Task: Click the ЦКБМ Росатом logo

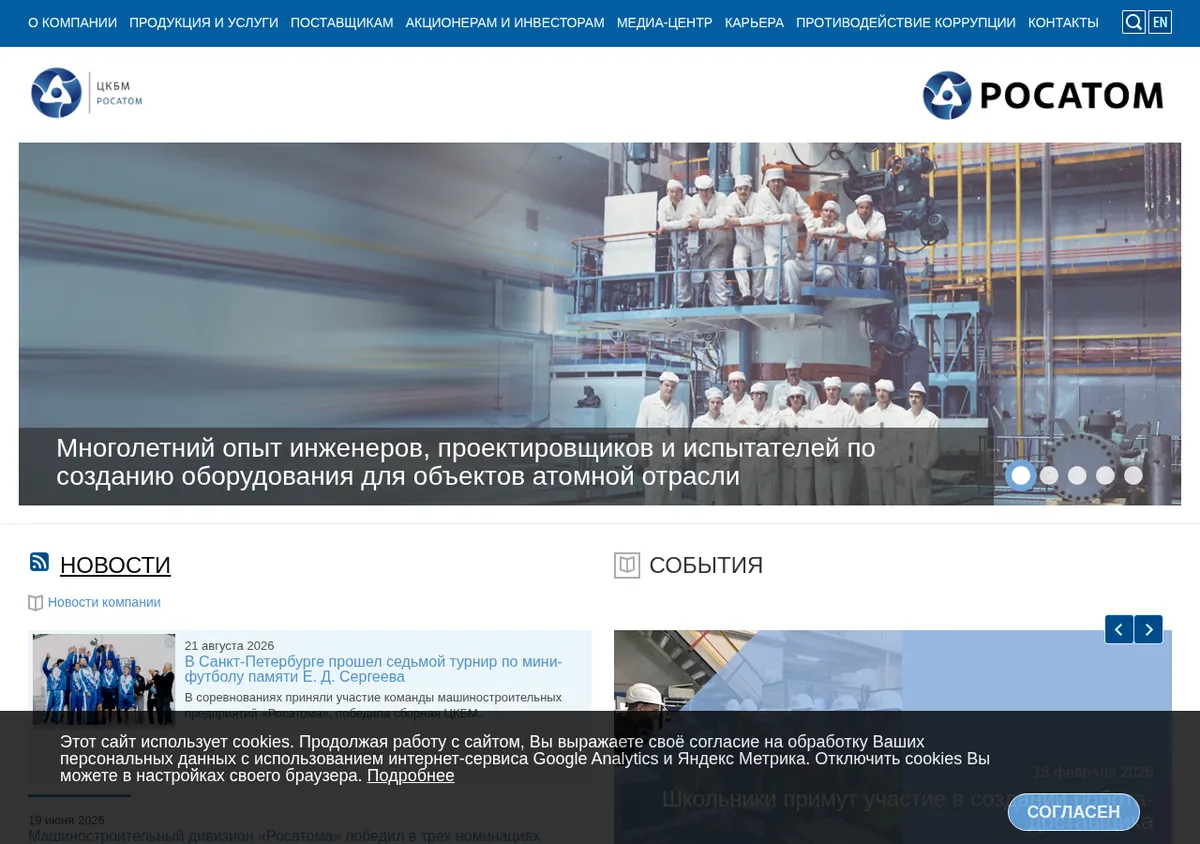Action: 87,93
